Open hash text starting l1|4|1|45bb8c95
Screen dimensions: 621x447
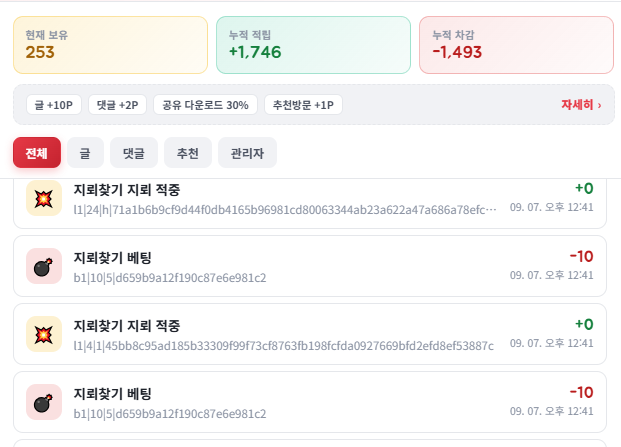[x=284, y=346]
